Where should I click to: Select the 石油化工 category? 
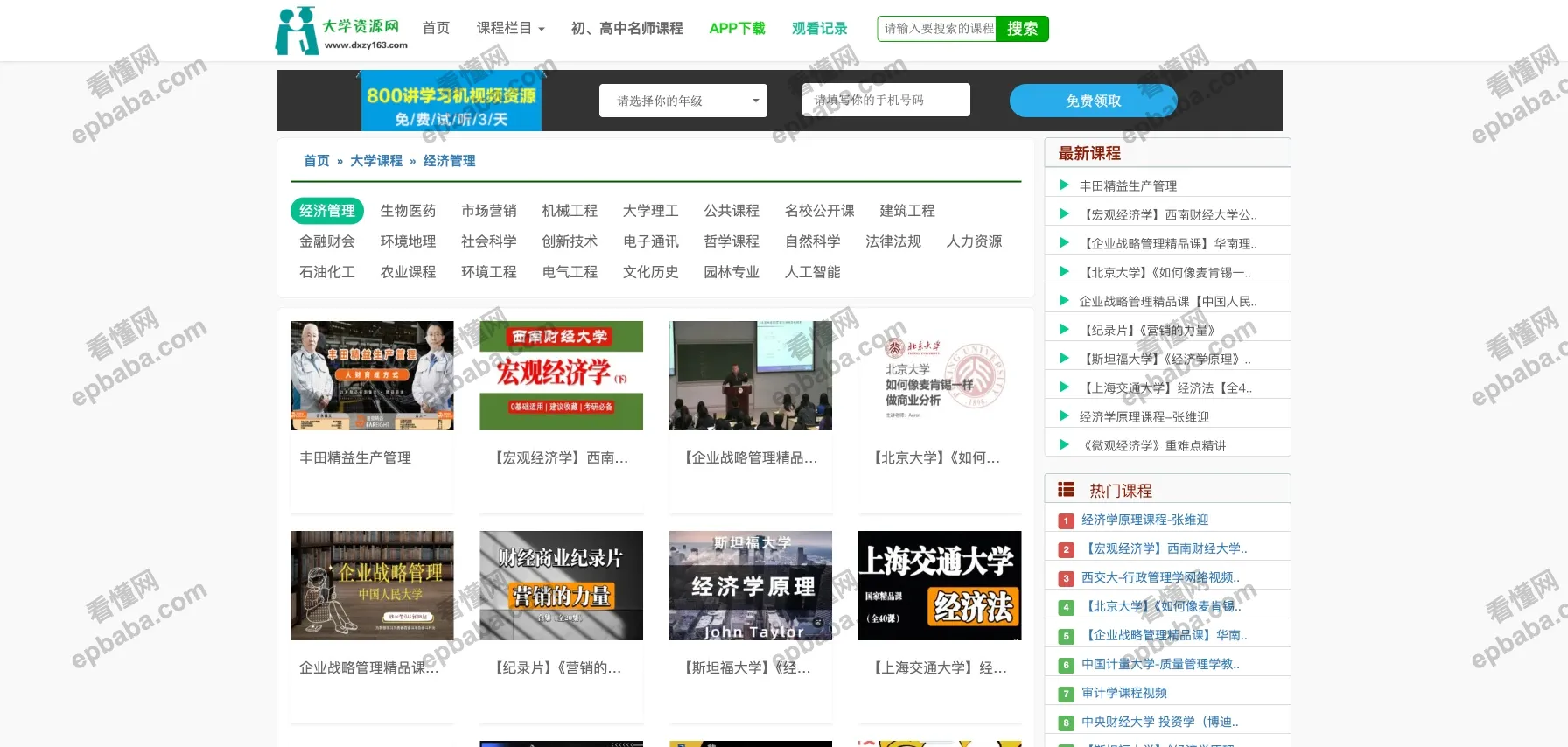[x=326, y=272]
